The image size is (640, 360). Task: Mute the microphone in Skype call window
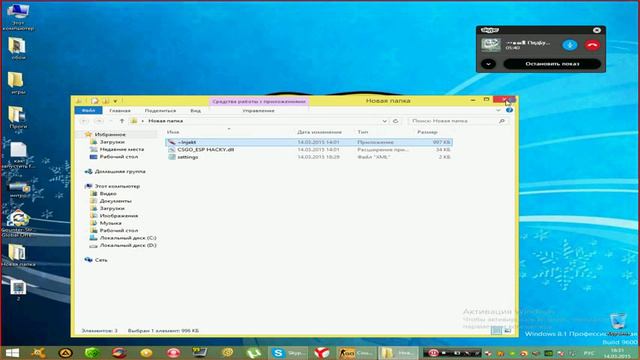[x=570, y=45]
